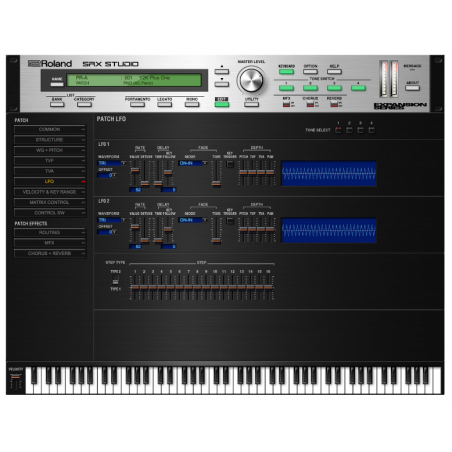Image resolution: width=452 pixels, height=452 pixels.
Task: Toggle the KEYBOARD display button
Action: [x=286, y=71]
